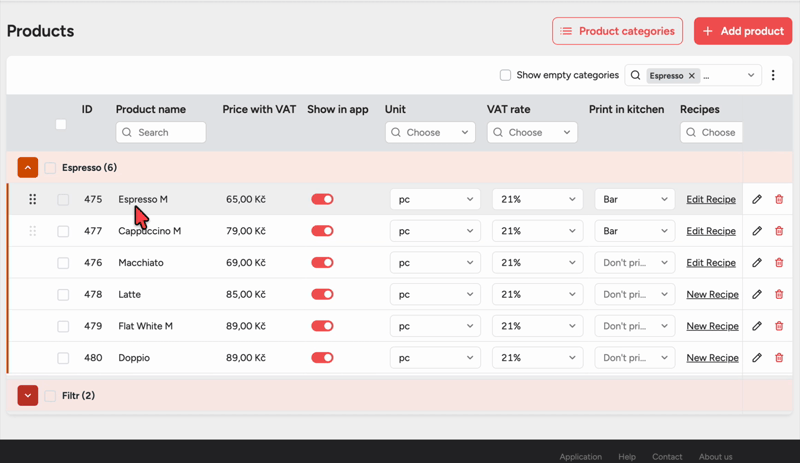Turn off Show in app for Doppio
Viewport: 800px width, 463px height.
322,357
